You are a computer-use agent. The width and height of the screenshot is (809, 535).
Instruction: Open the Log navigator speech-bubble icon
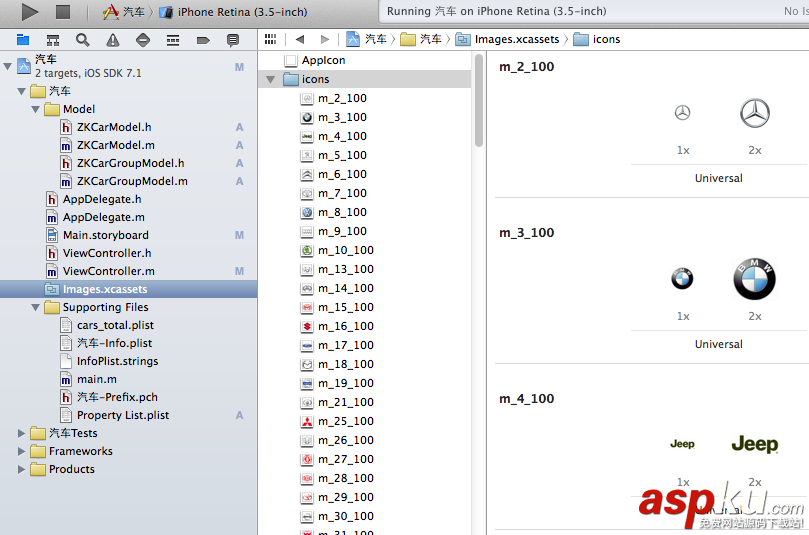point(233,40)
